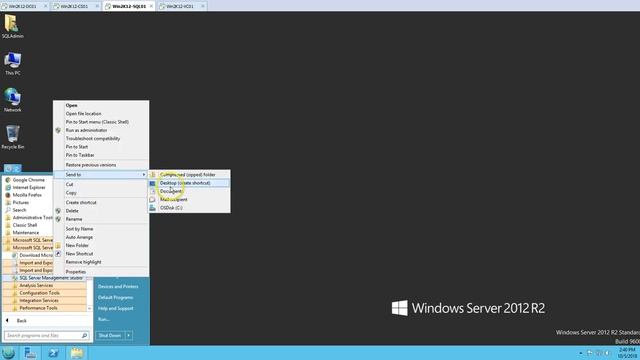Click the Mail recipient icon

click(153, 200)
